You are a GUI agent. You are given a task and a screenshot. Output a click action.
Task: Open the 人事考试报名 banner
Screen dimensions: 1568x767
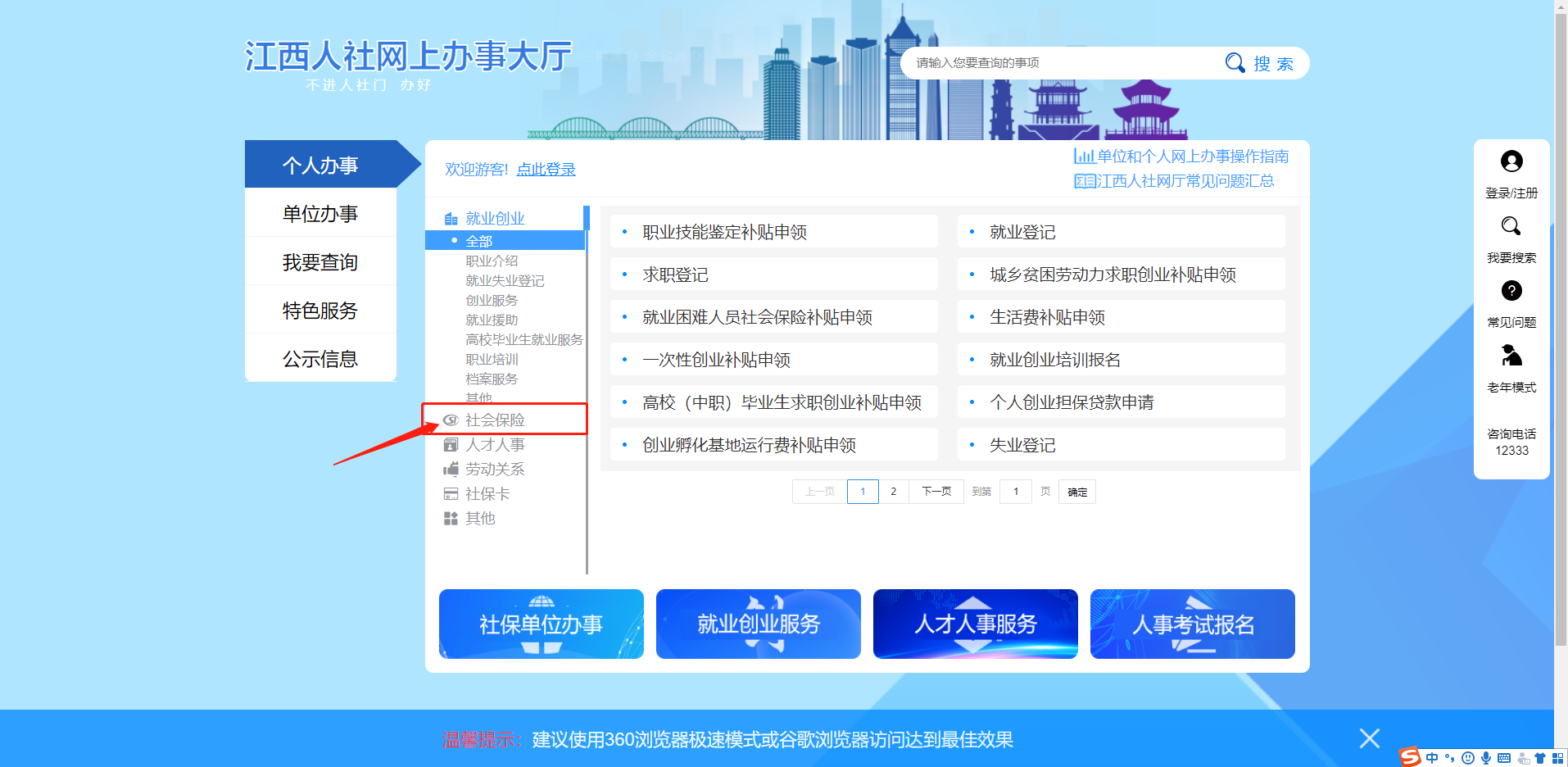[x=1192, y=624]
